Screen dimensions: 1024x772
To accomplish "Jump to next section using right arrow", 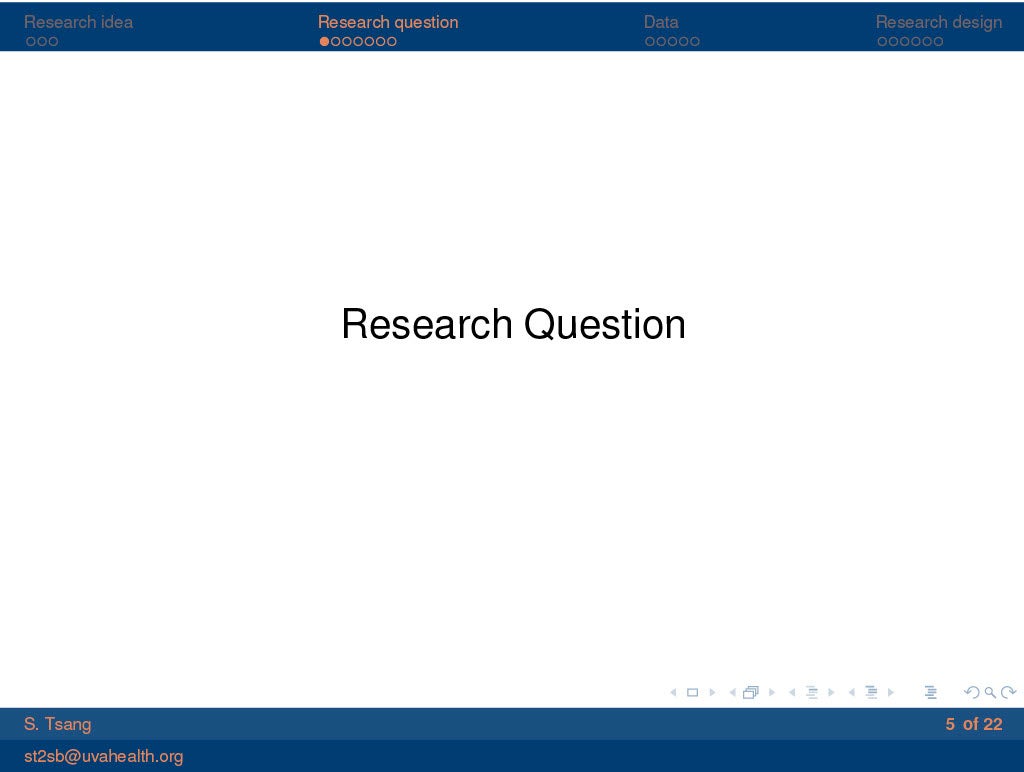I will point(890,692).
